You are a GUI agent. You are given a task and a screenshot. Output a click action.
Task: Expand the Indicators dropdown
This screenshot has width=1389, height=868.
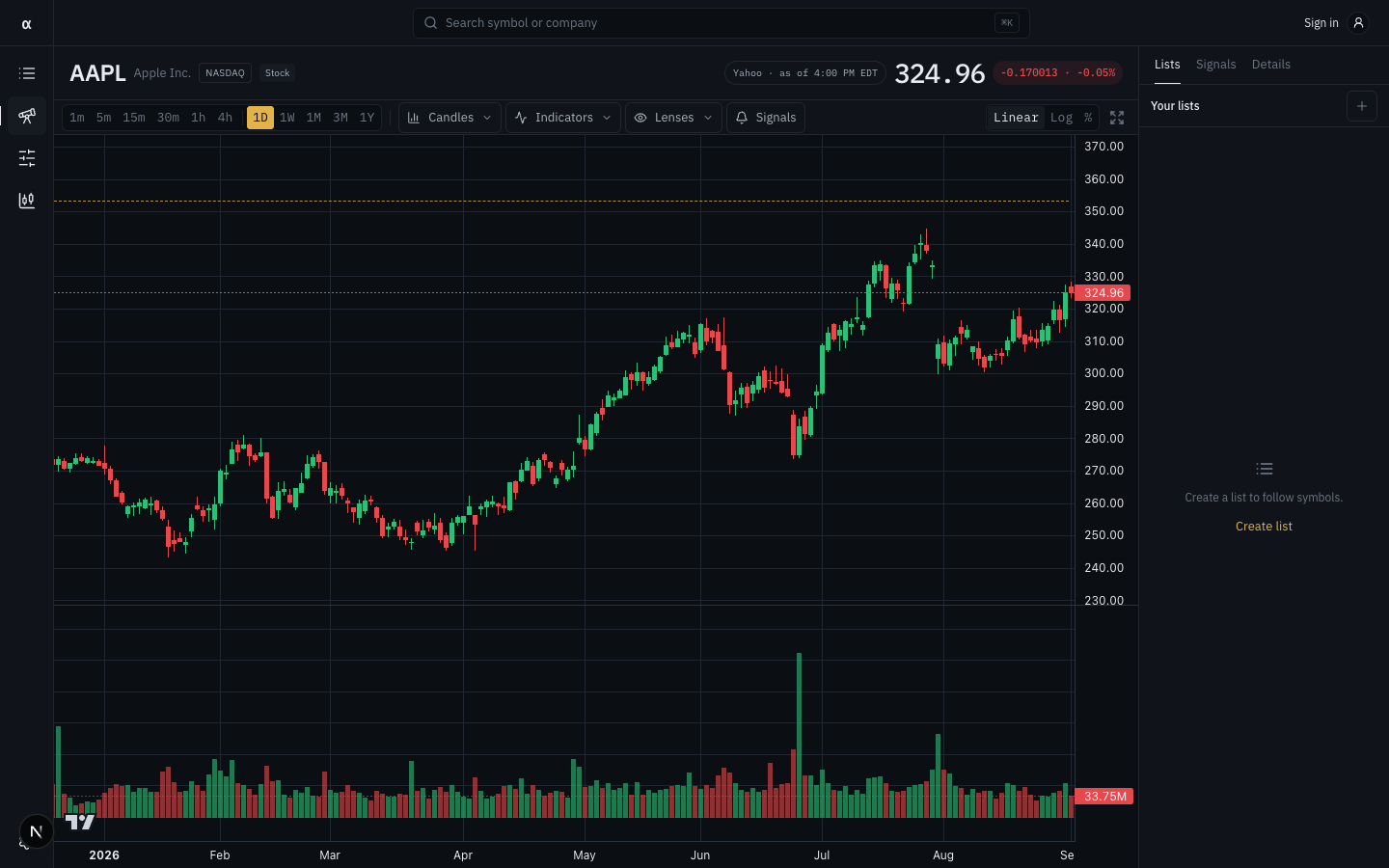click(x=563, y=118)
